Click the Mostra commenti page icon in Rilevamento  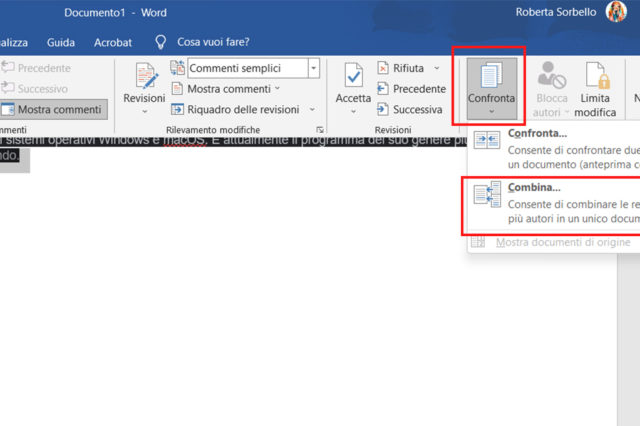pos(177,89)
